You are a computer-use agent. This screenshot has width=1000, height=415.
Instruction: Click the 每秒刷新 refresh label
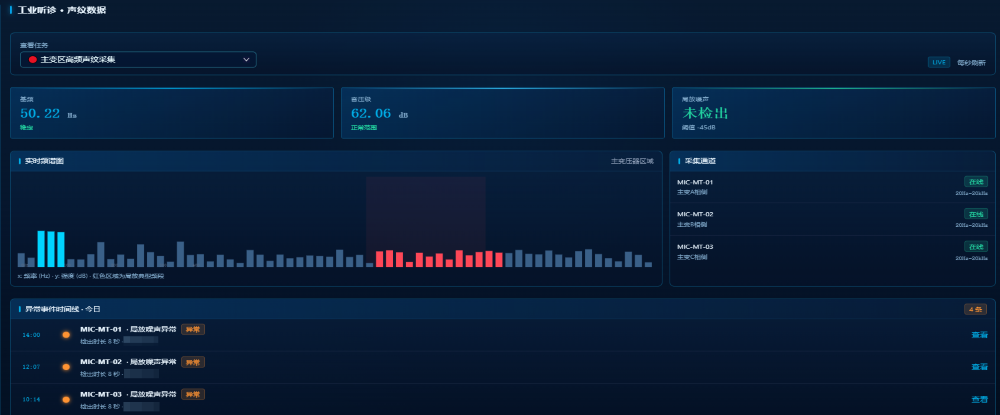click(971, 62)
